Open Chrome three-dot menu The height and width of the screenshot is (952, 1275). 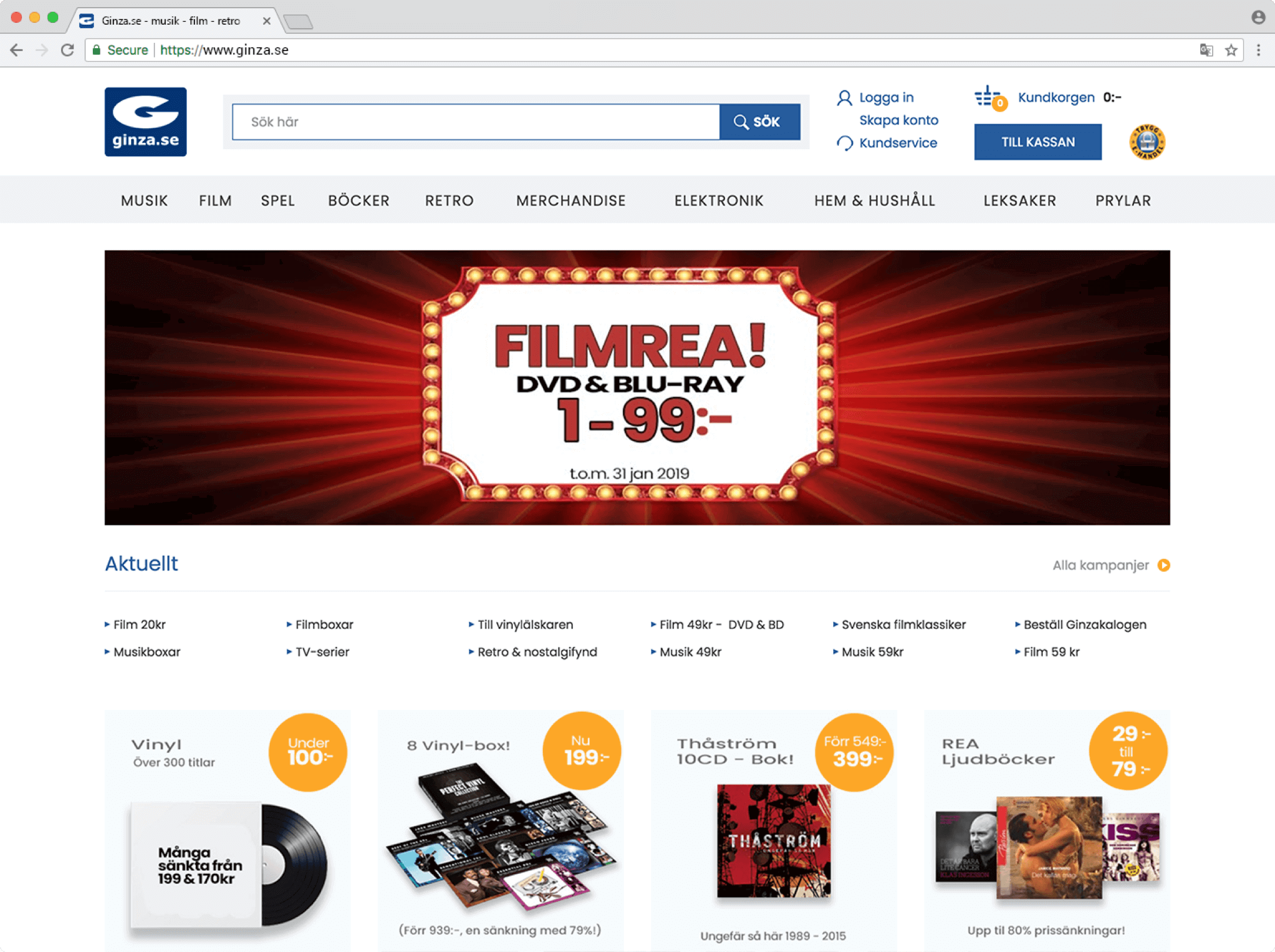point(1259,50)
